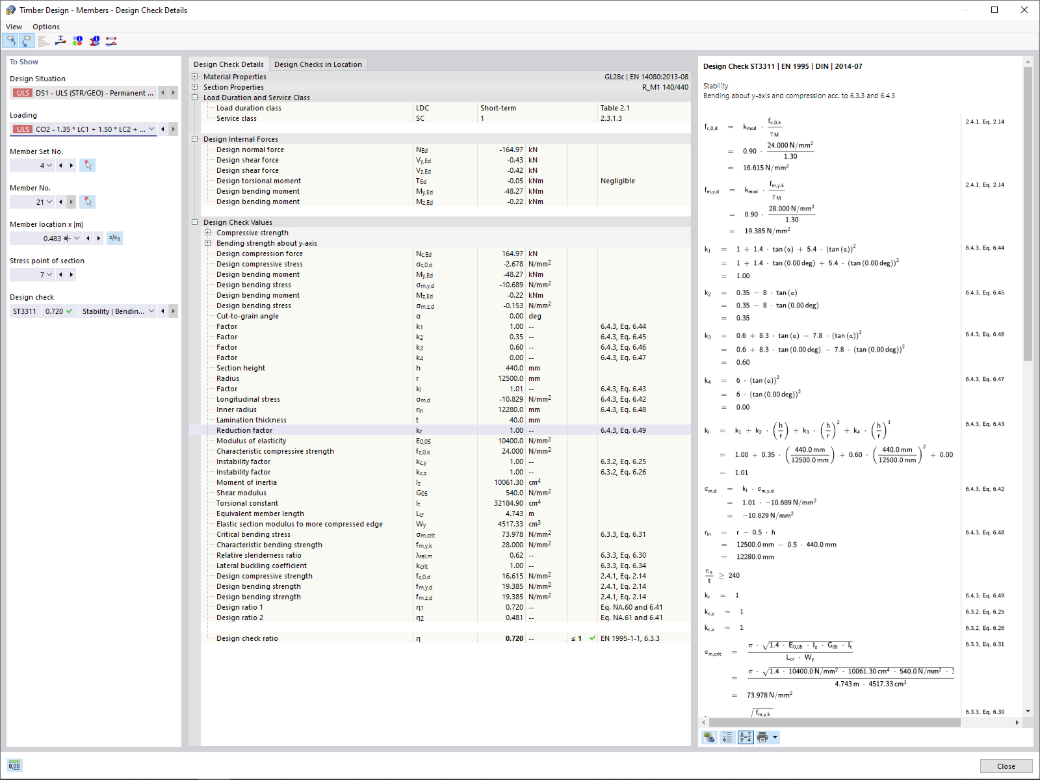Click the first toolbar icon under View
This screenshot has height=780, width=1040.
point(11,41)
